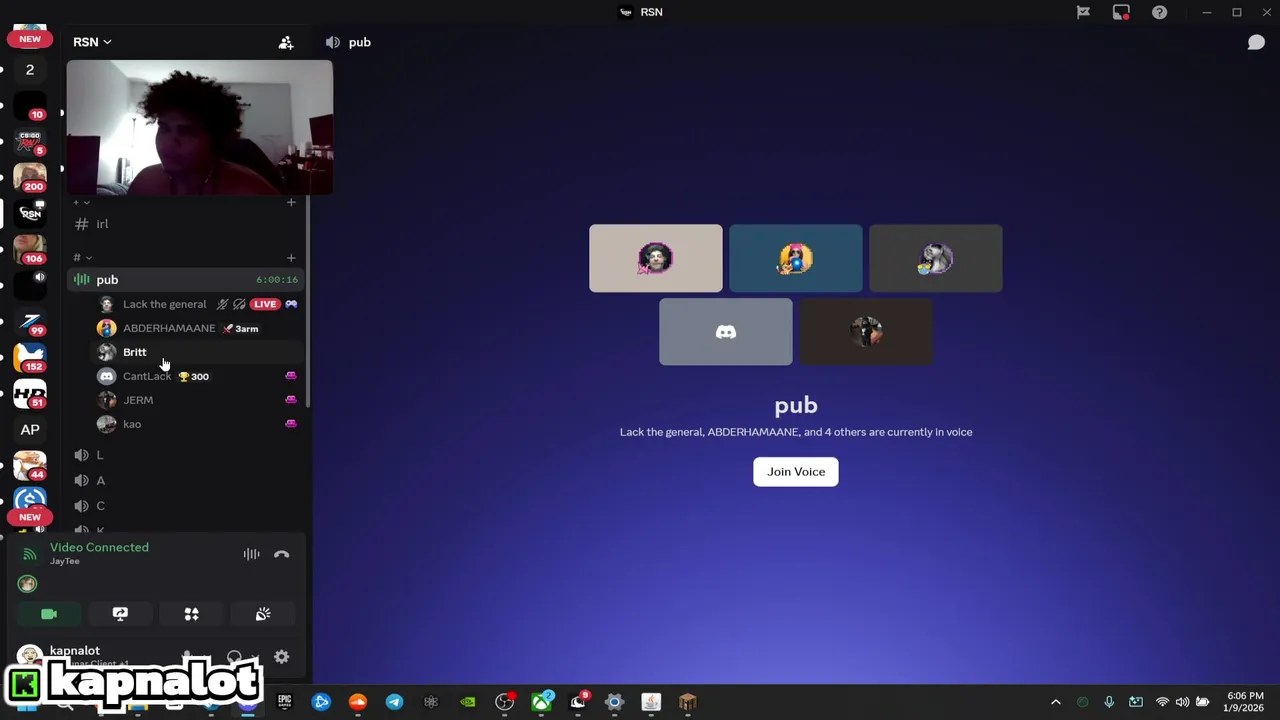This screenshot has width=1280, height=720.
Task: Collapse the category above the pub channel
Action: [82, 258]
